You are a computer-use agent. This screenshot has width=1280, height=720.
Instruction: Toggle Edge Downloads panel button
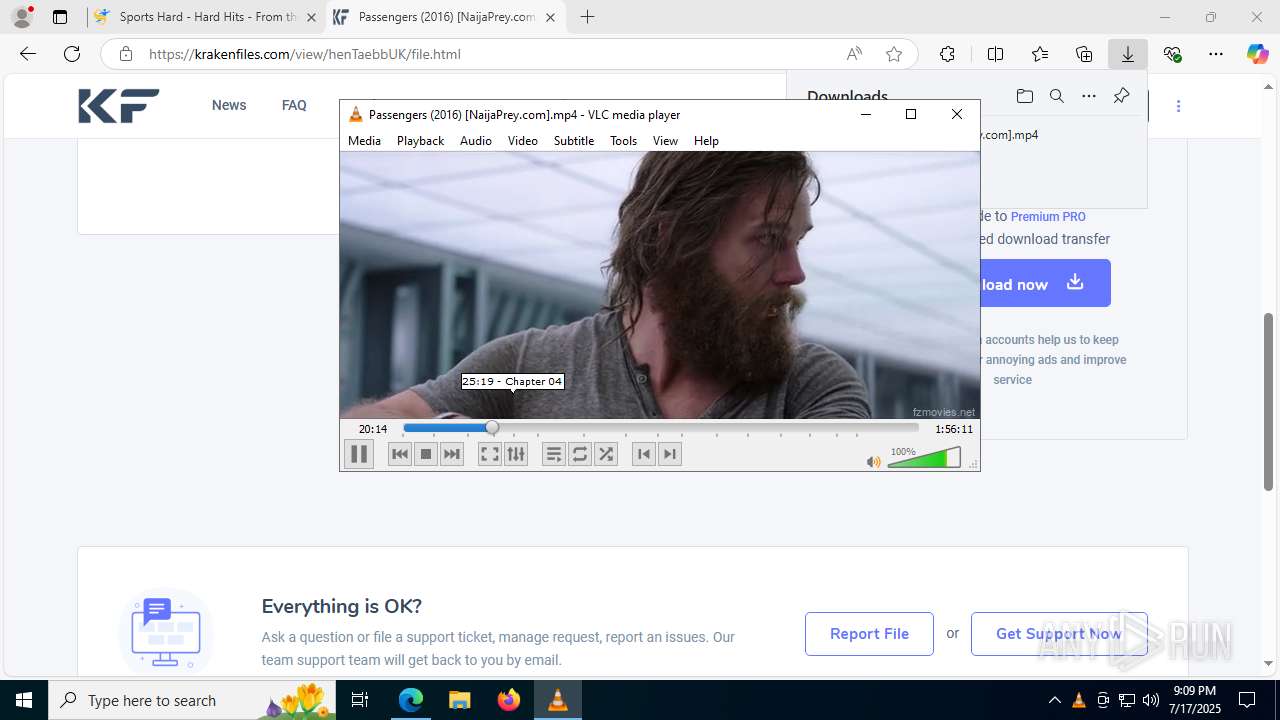click(1128, 54)
